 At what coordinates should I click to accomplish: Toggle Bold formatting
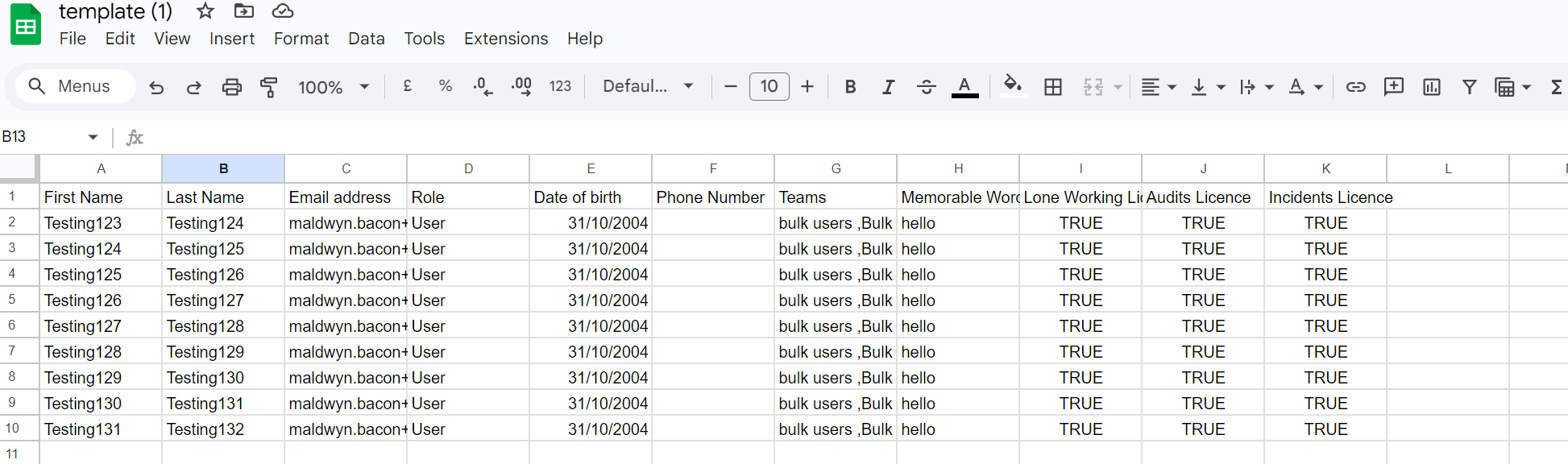[x=849, y=87]
